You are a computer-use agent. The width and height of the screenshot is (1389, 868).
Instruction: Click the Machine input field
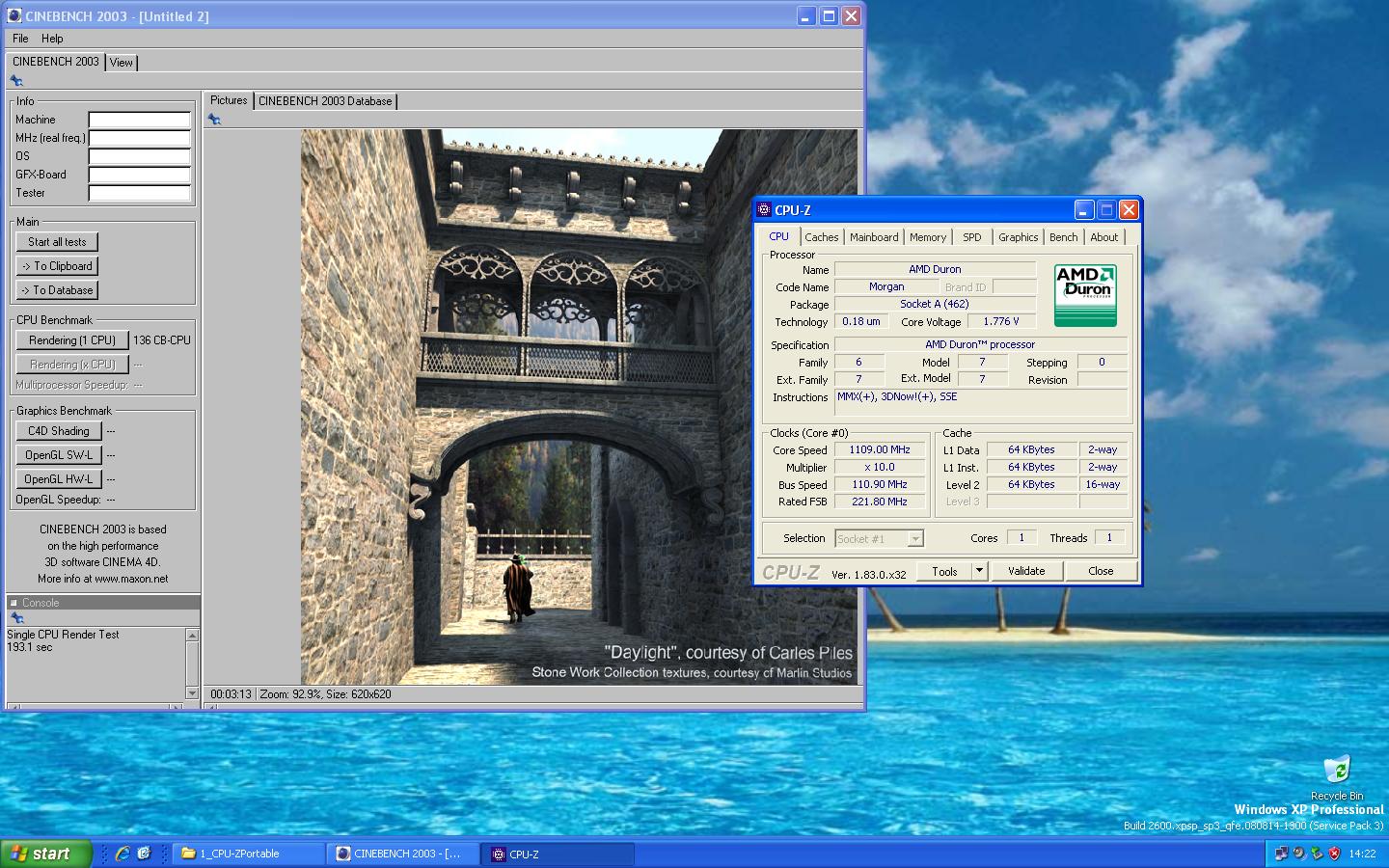coord(140,120)
